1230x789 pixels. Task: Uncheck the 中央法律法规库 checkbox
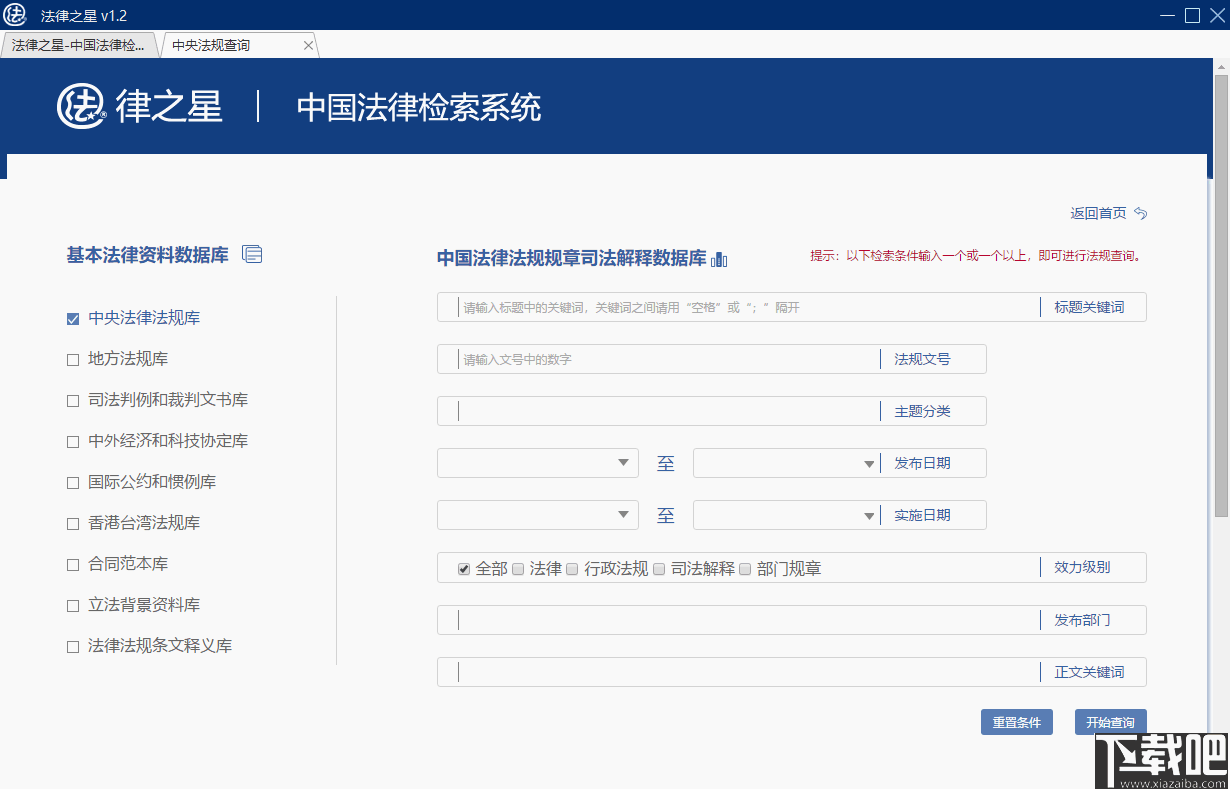tap(72, 317)
